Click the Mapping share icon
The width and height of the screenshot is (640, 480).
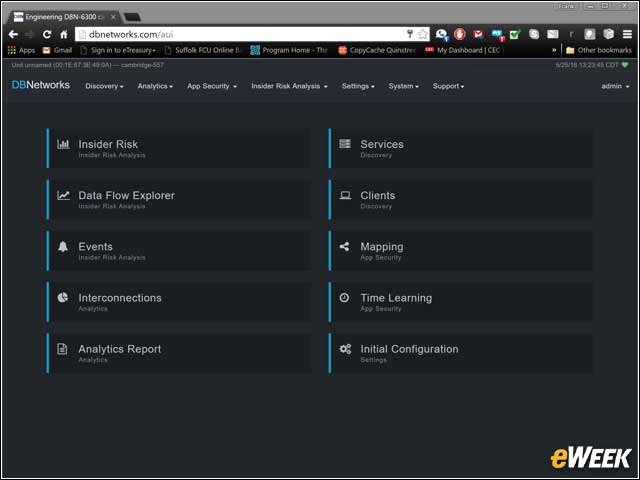click(344, 247)
